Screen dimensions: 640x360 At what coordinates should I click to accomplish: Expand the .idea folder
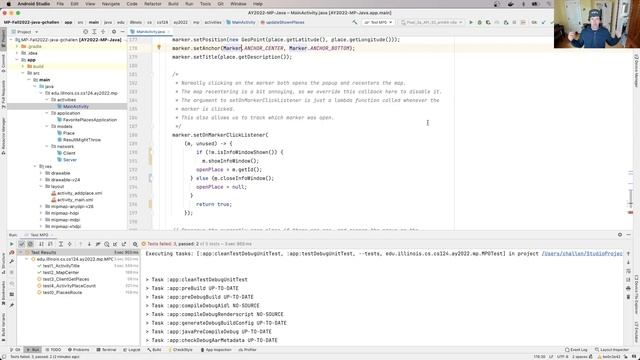coord(17,53)
